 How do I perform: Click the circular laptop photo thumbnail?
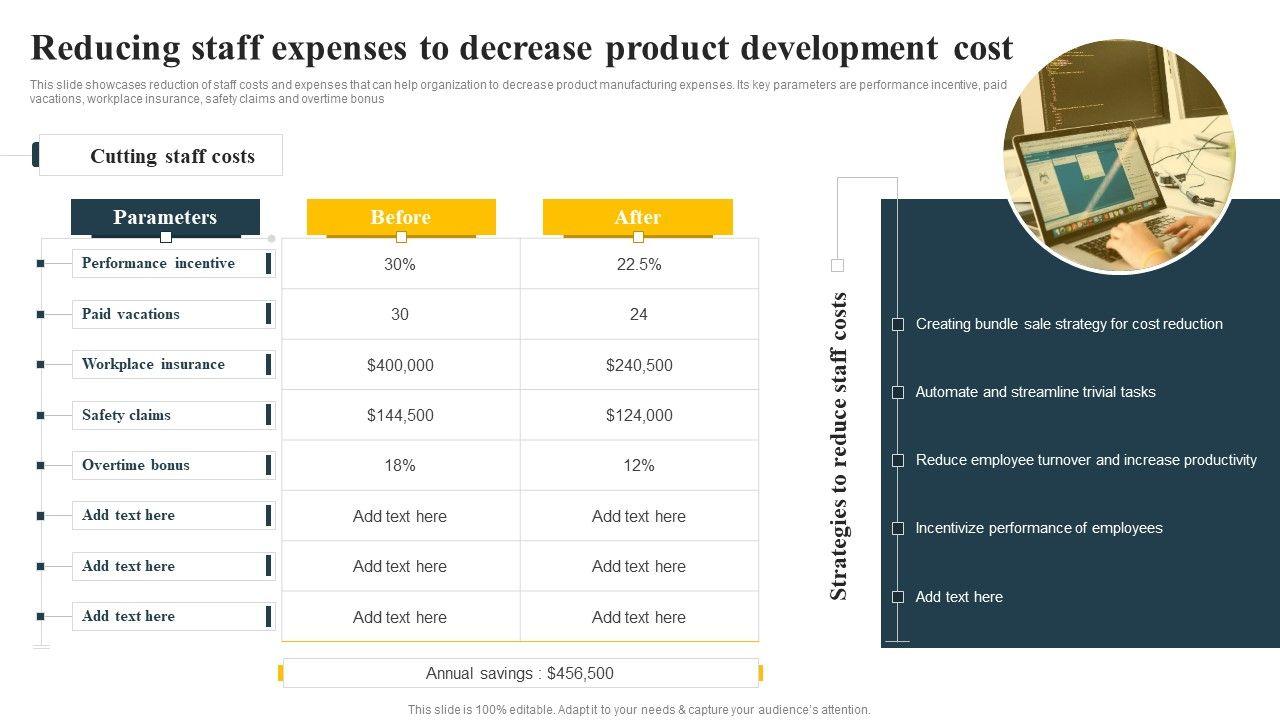click(x=1119, y=155)
